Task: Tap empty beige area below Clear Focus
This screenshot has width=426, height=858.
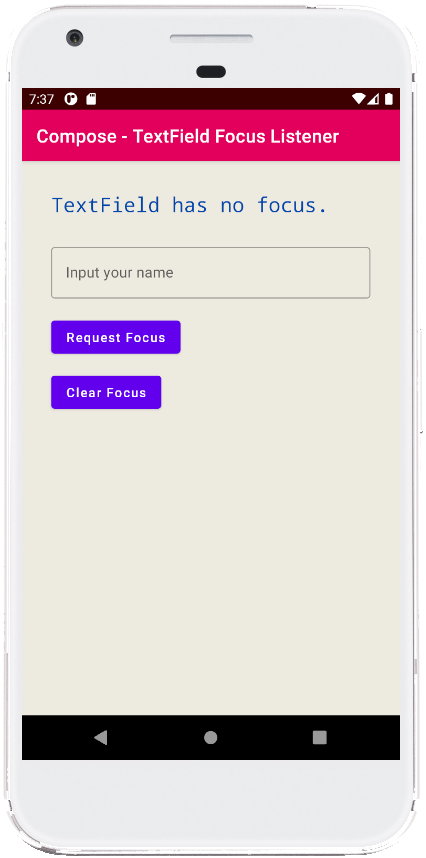Action: point(211,547)
